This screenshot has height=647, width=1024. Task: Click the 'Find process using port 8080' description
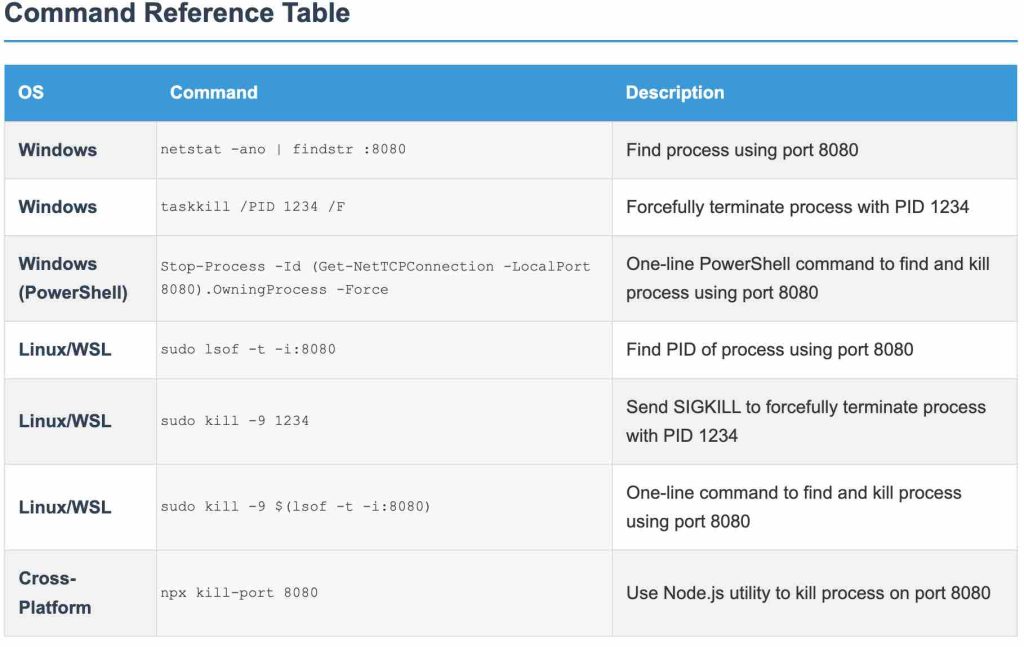click(x=742, y=150)
